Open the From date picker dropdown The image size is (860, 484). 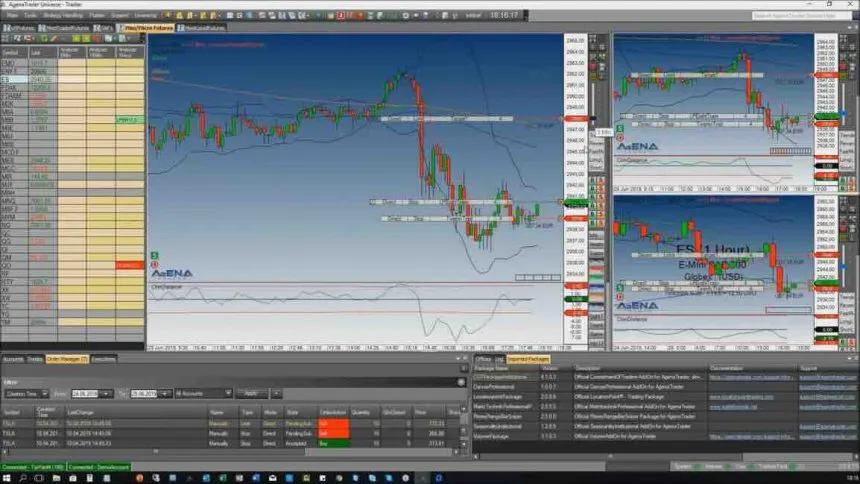(x=105, y=393)
